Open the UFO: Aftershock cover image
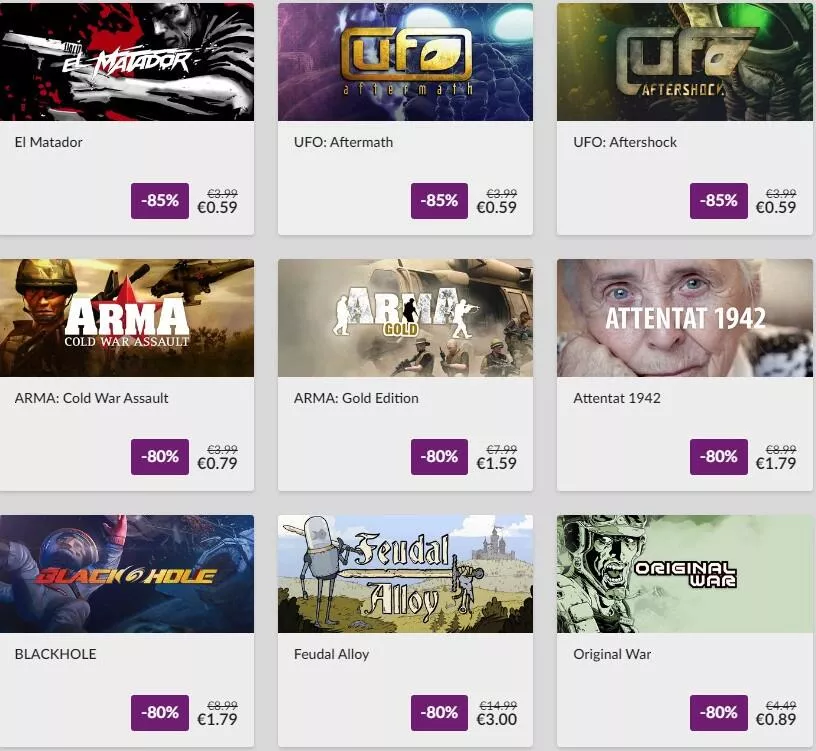This screenshot has width=816, height=751. tap(685, 62)
